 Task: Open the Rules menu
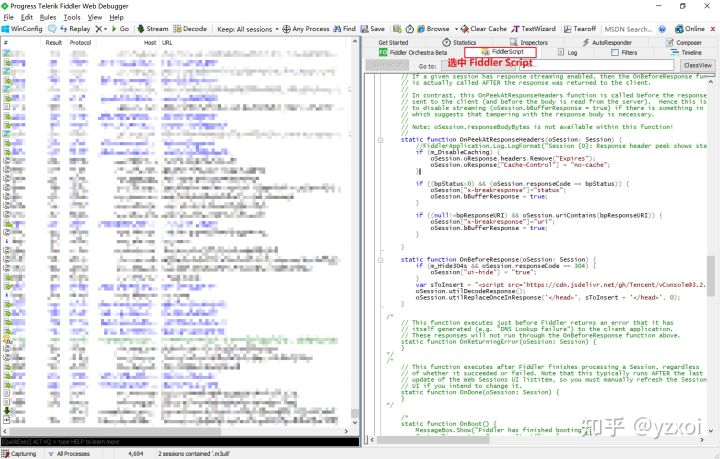pyautogui.click(x=48, y=17)
